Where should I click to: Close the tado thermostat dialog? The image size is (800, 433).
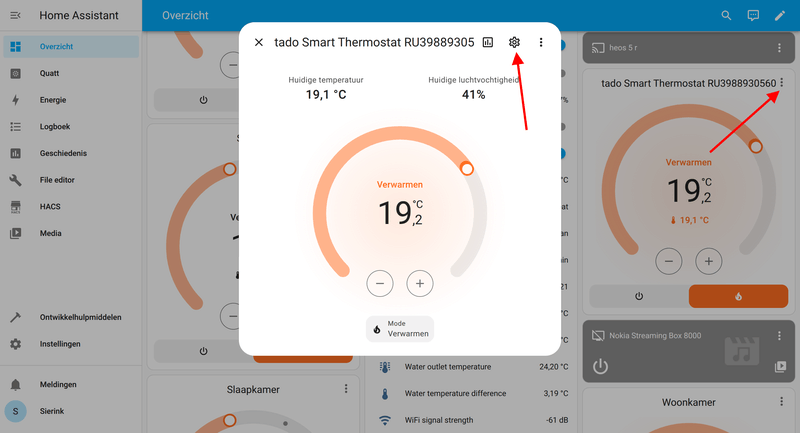(259, 42)
